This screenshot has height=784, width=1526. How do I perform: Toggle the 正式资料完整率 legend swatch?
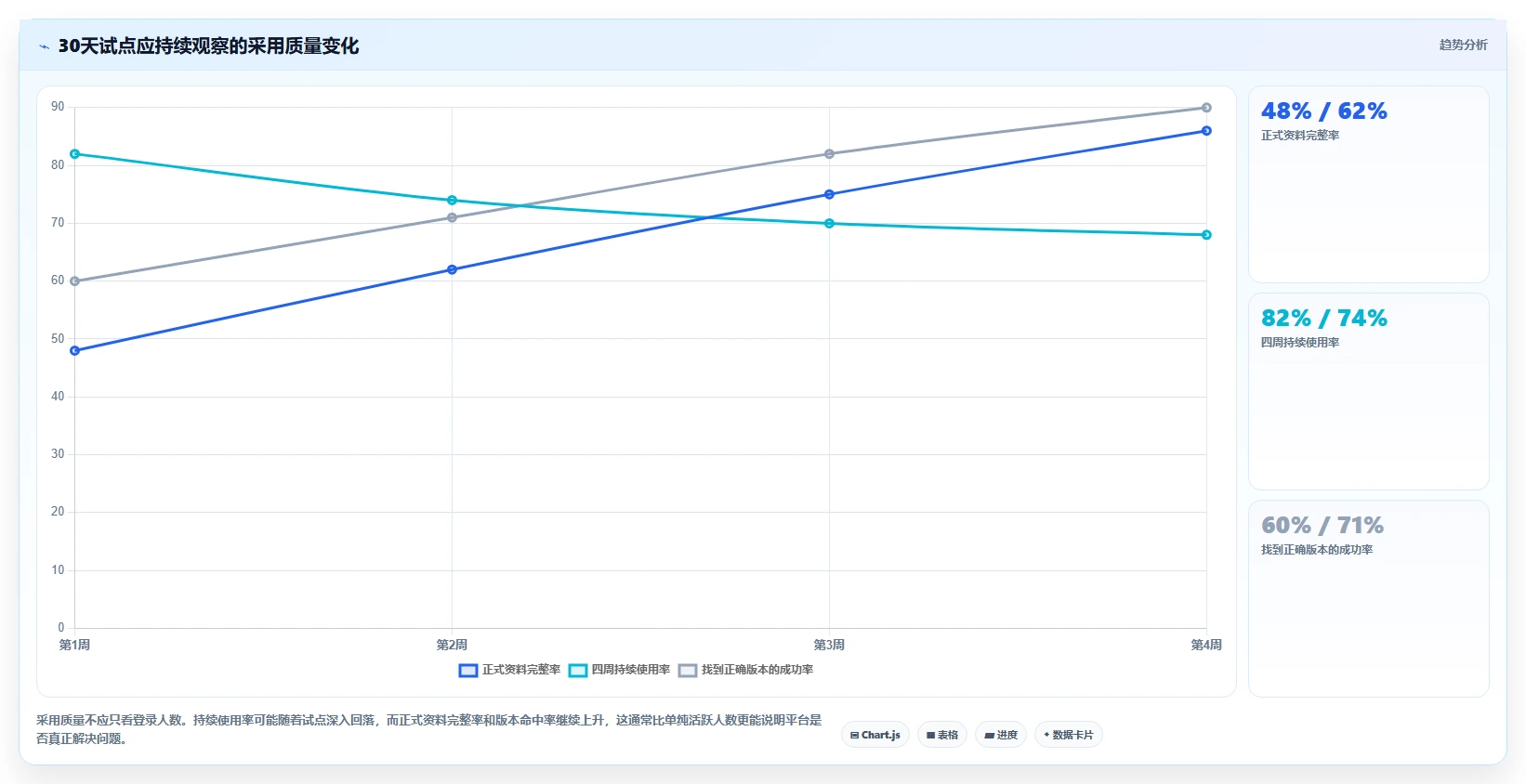point(468,670)
